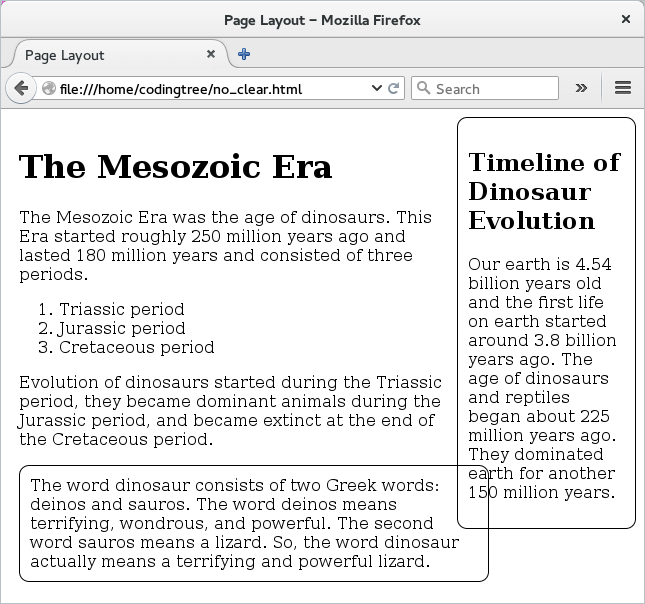Screen dimensions: 645x604
Task: Open the hamburger Firefox menu
Action: pyautogui.click(x=622, y=88)
